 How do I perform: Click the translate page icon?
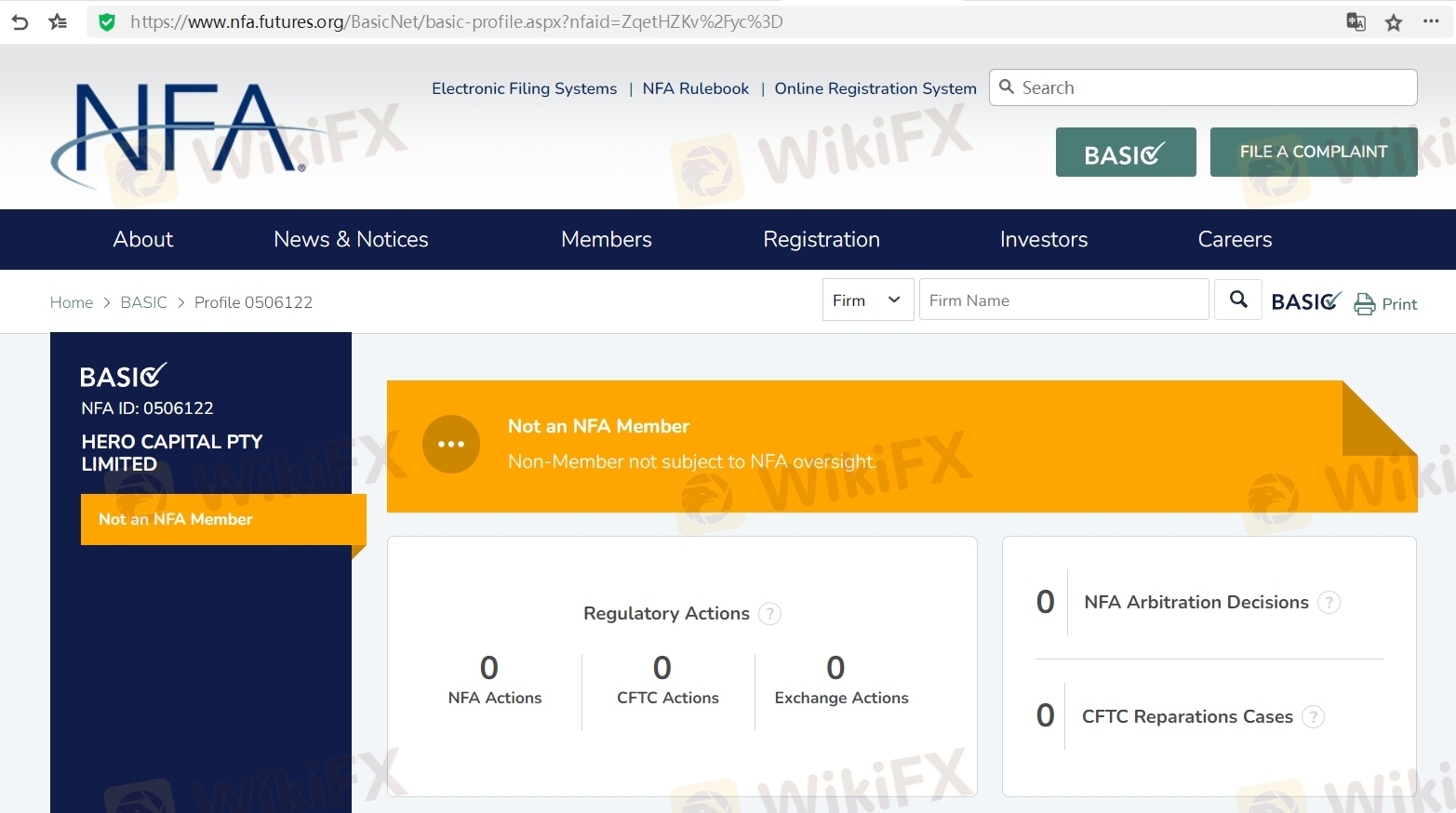pos(1356,22)
